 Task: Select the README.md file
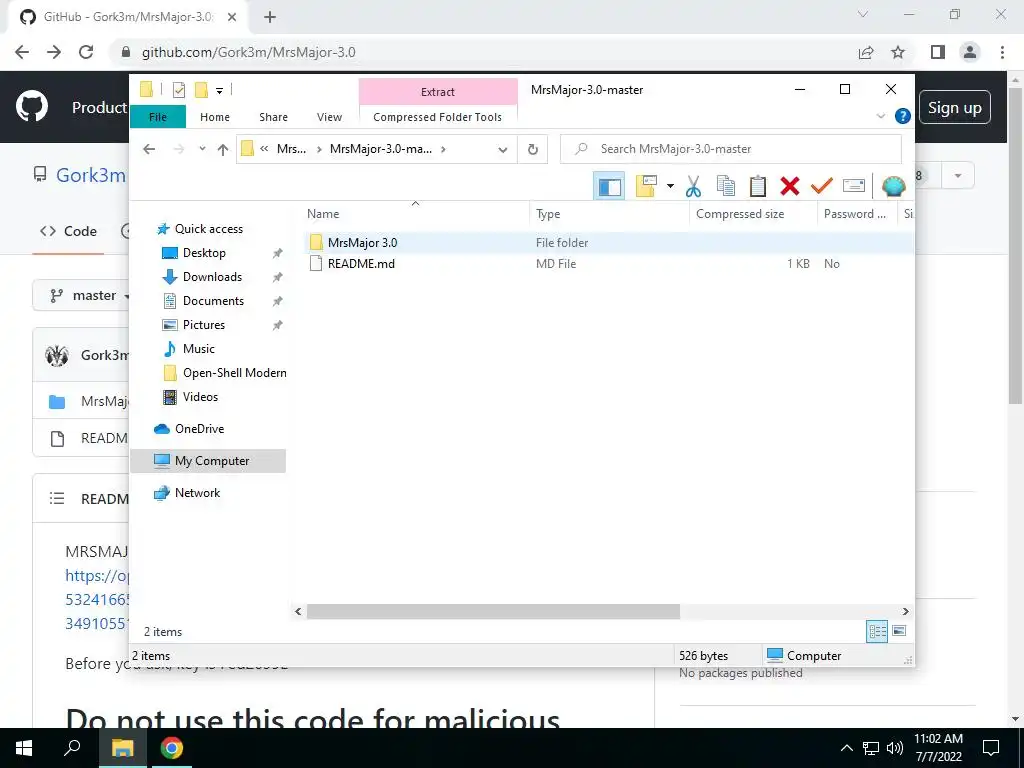pos(361,264)
